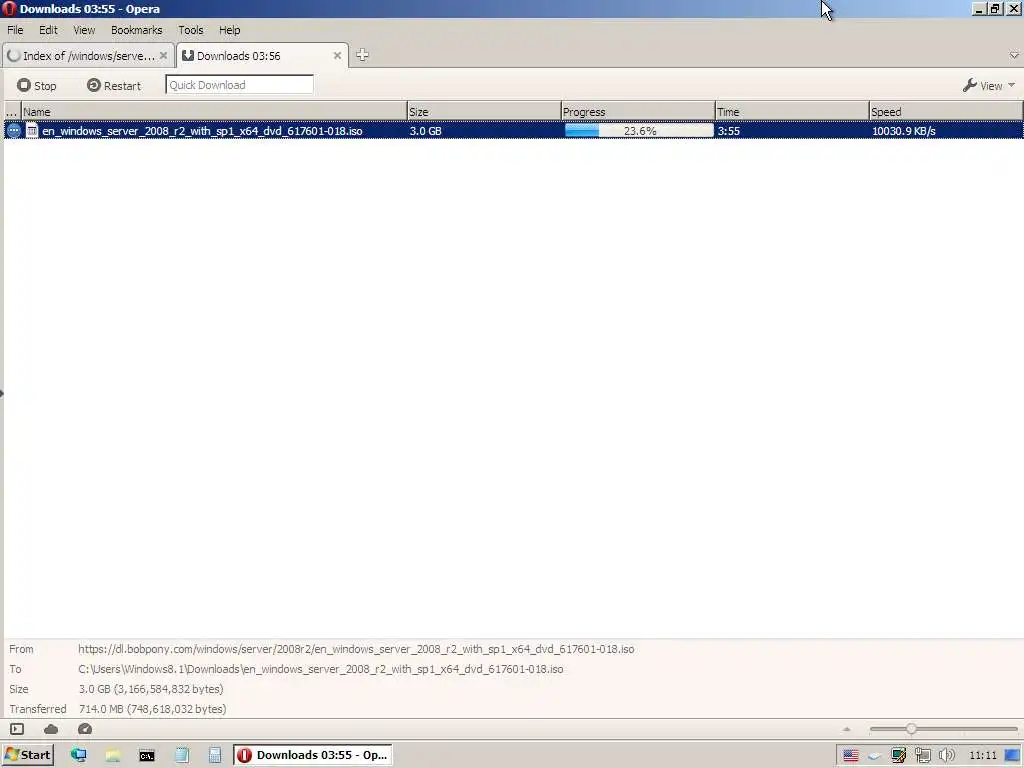Click the Size 3,166,584,832 bytes value
1024x768 pixels.
pos(151,689)
